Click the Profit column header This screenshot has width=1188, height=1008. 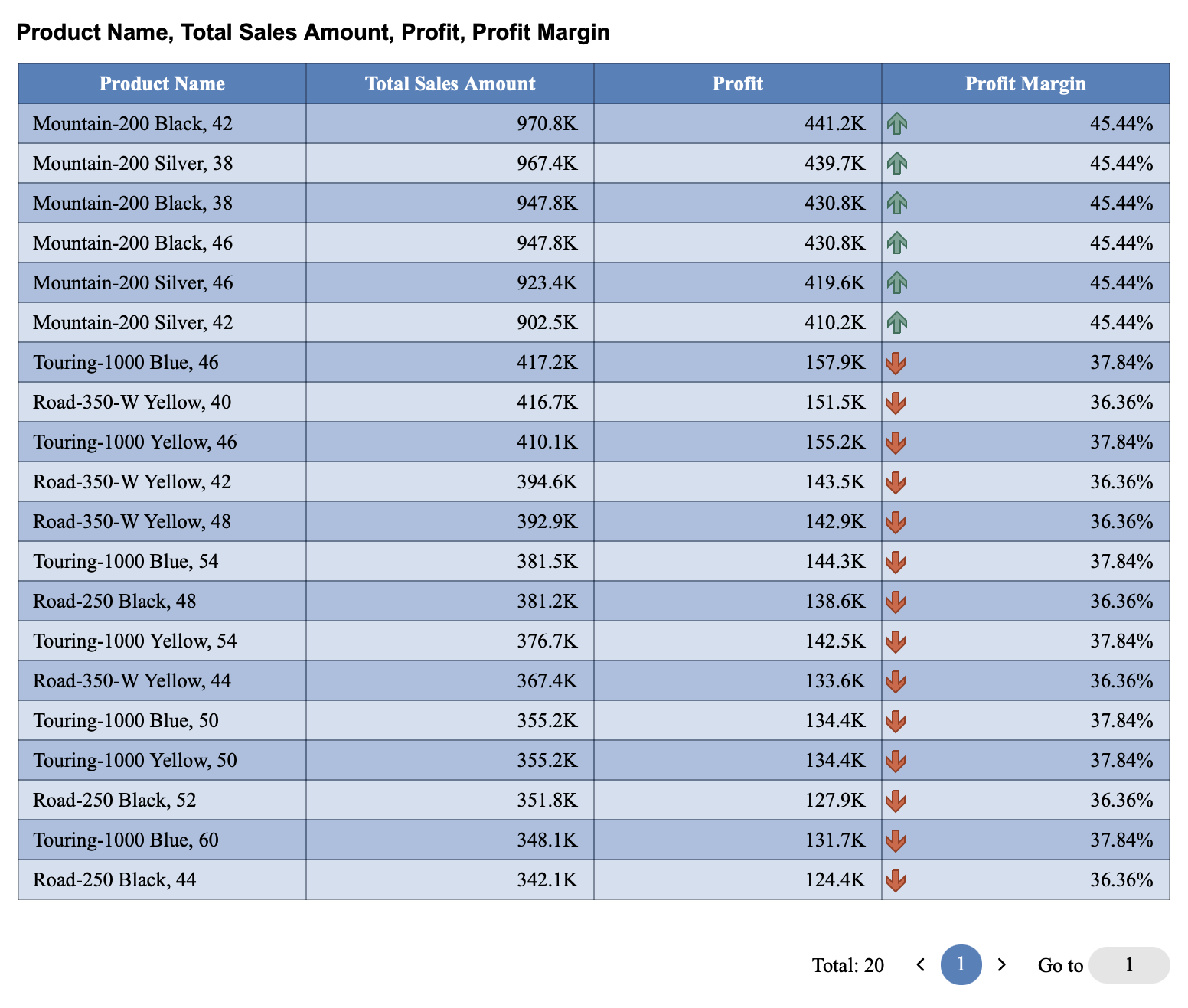point(737,83)
